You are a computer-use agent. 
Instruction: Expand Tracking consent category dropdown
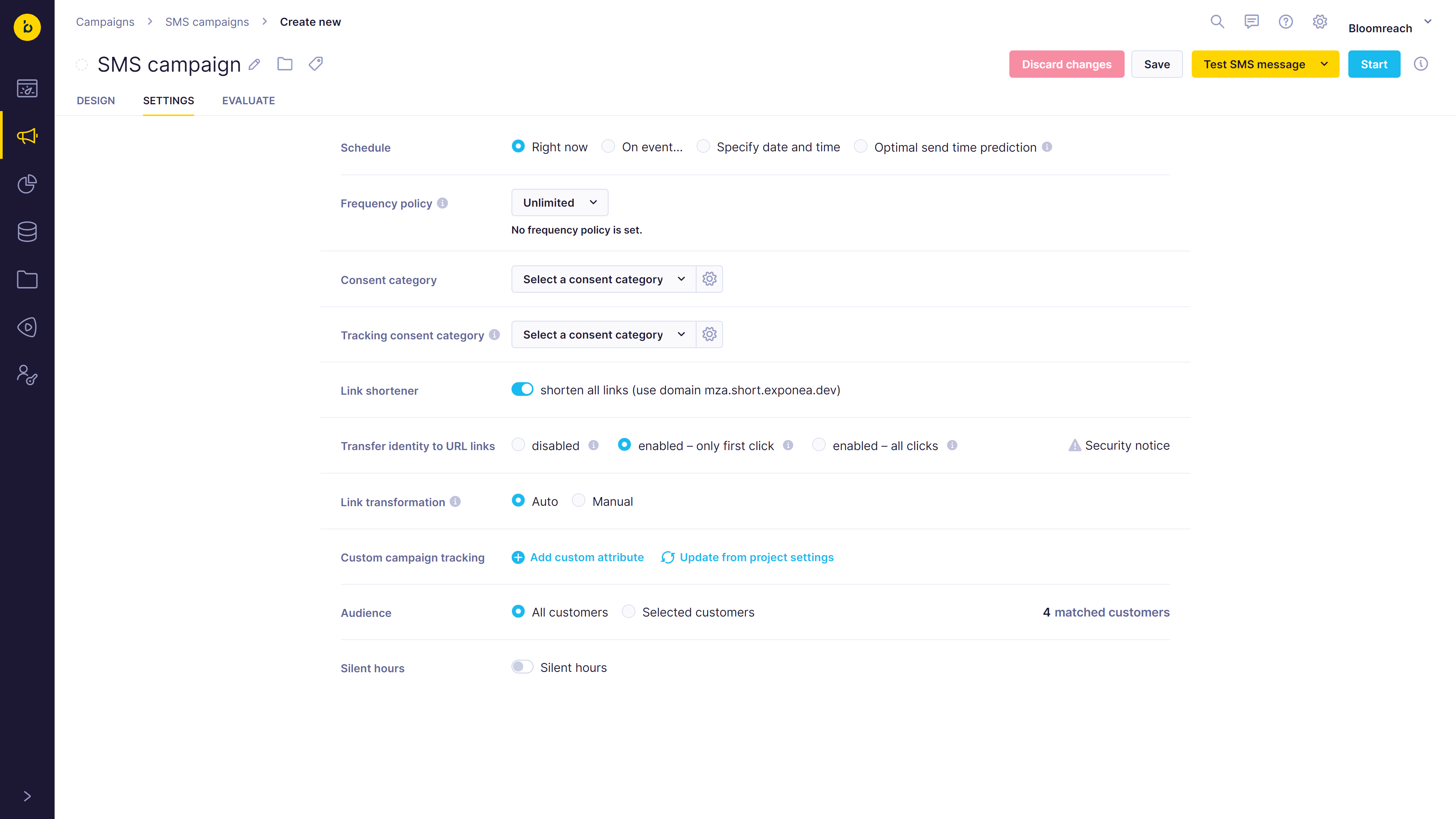coord(603,334)
